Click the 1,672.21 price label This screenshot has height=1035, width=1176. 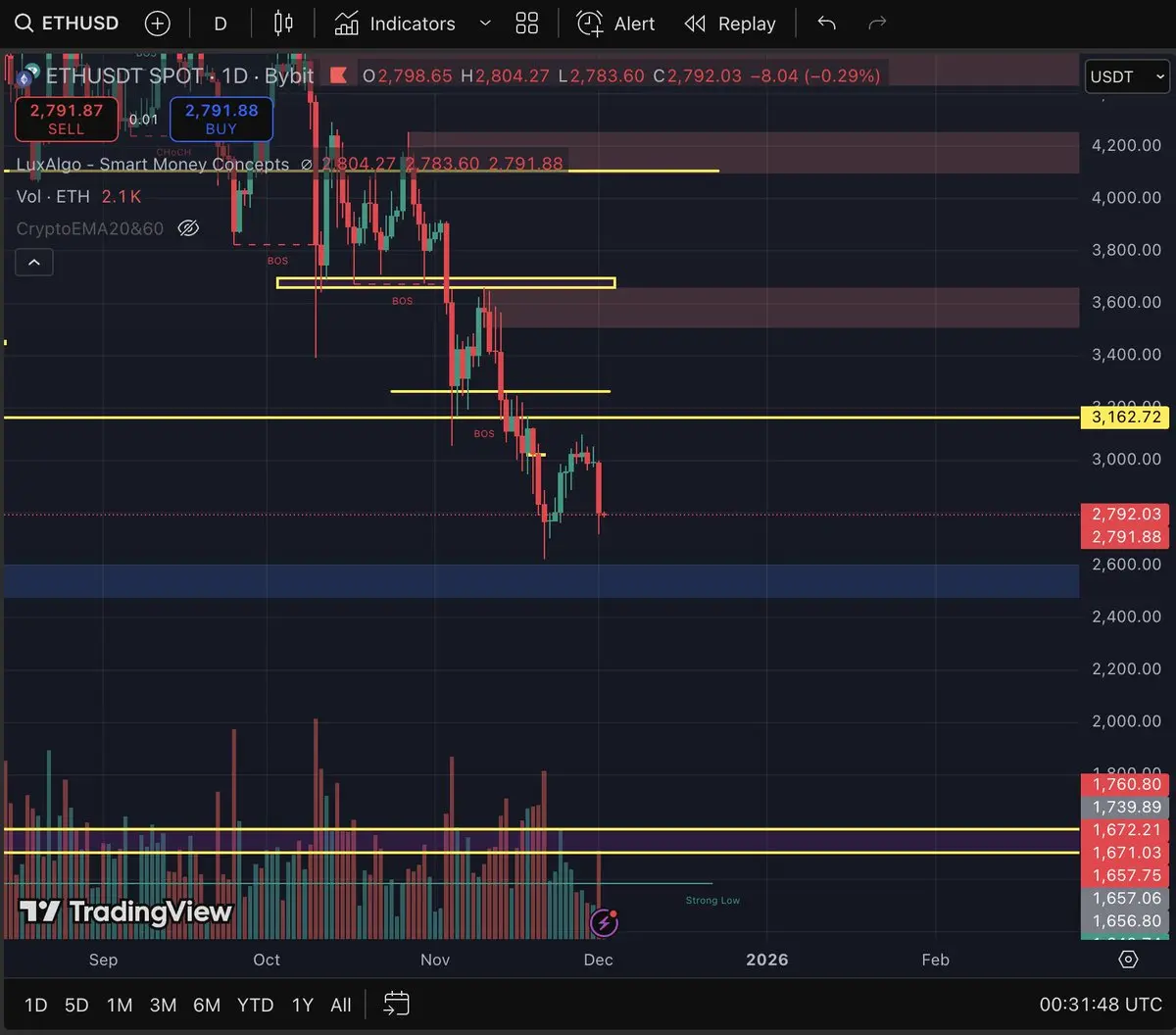[x=1125, y=829]
